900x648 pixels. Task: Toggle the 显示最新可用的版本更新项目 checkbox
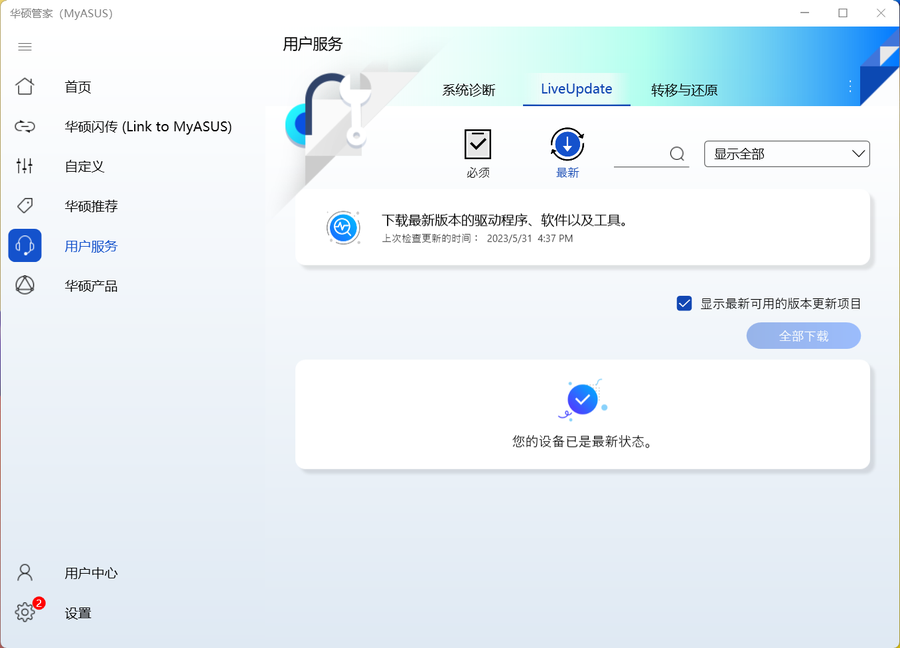pyautogui.click(x=685, y=303)
